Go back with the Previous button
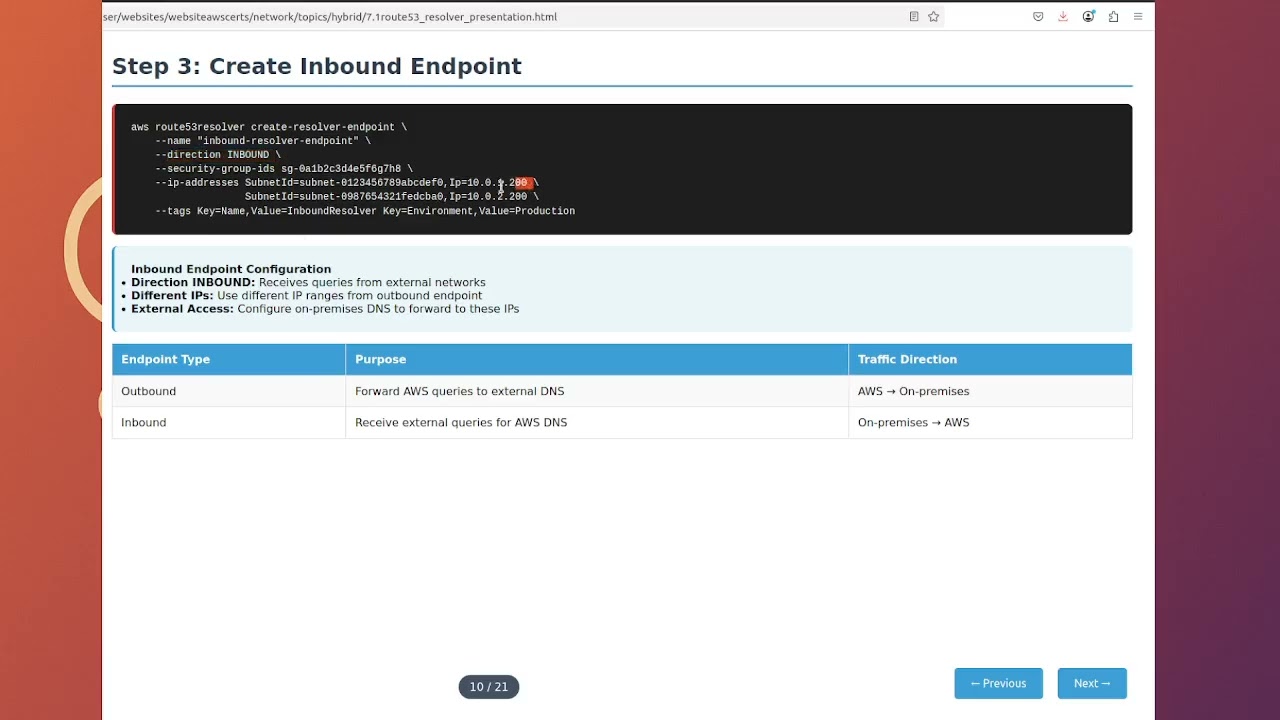This screenshot has height=720, width=1280. pyautogui.click(x=998, y=684)
